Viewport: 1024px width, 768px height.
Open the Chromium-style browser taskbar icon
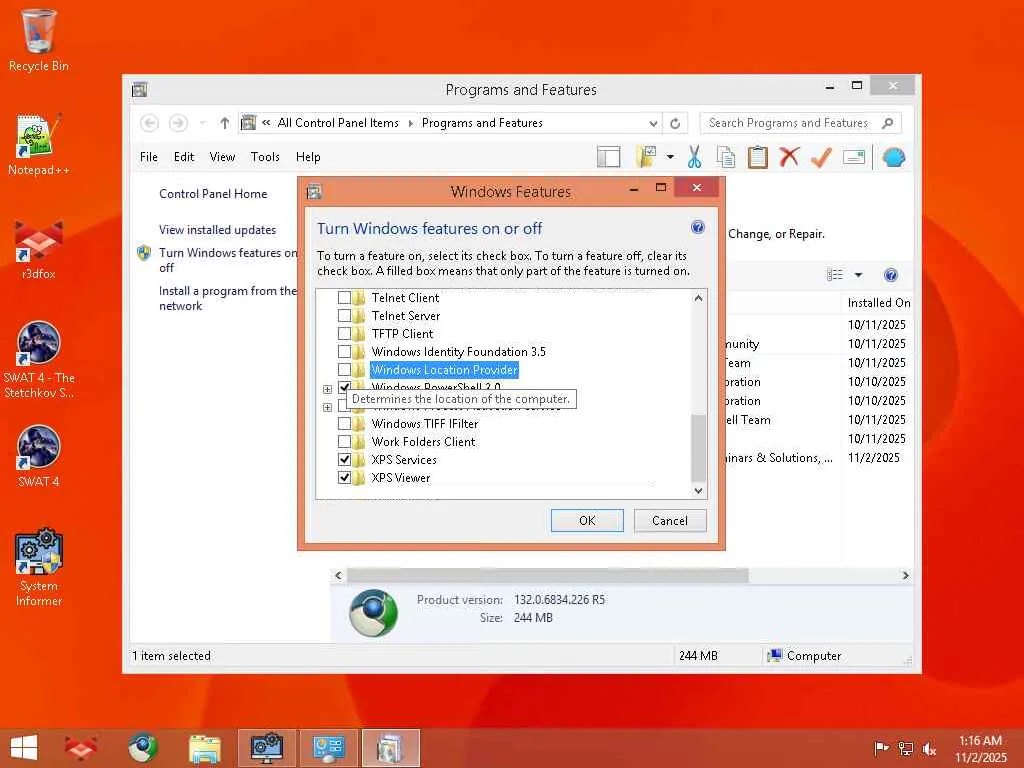coord(142,748)
